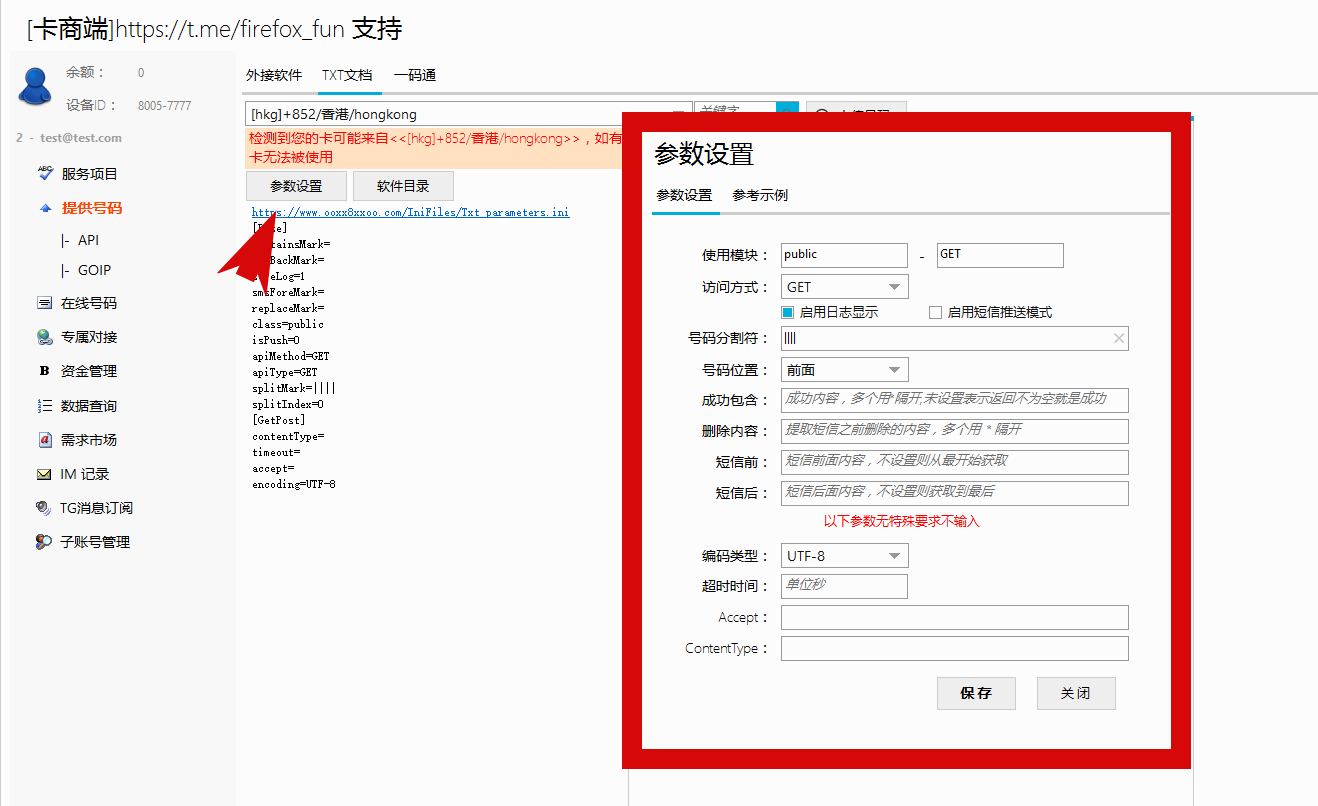The height and width of the screenshot is (806, 1318).
Task: Click the 短信后 input field
Action: click(x=955, y=493)
